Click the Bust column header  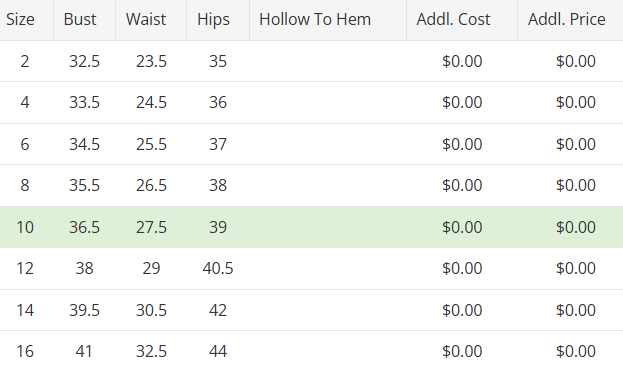coord(80,19)
